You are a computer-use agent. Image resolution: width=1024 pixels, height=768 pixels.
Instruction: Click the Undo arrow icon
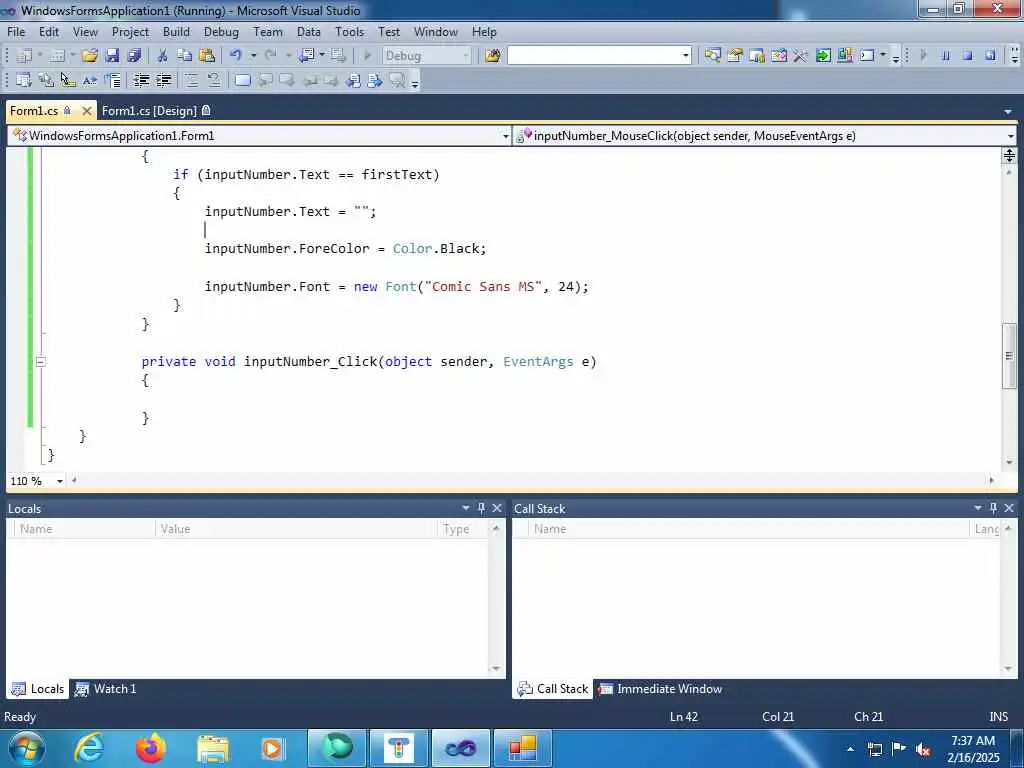(236, 56)
